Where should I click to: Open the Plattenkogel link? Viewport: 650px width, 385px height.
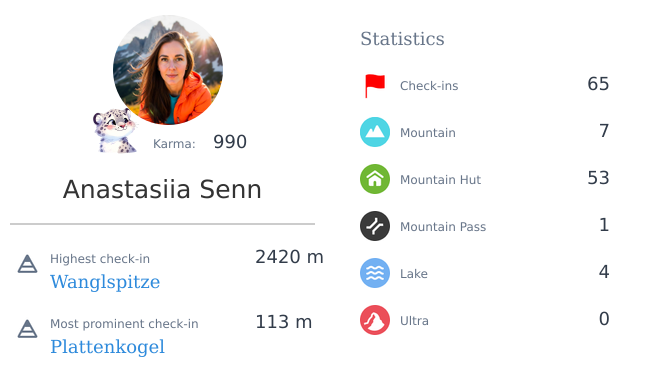pos(107,347)
